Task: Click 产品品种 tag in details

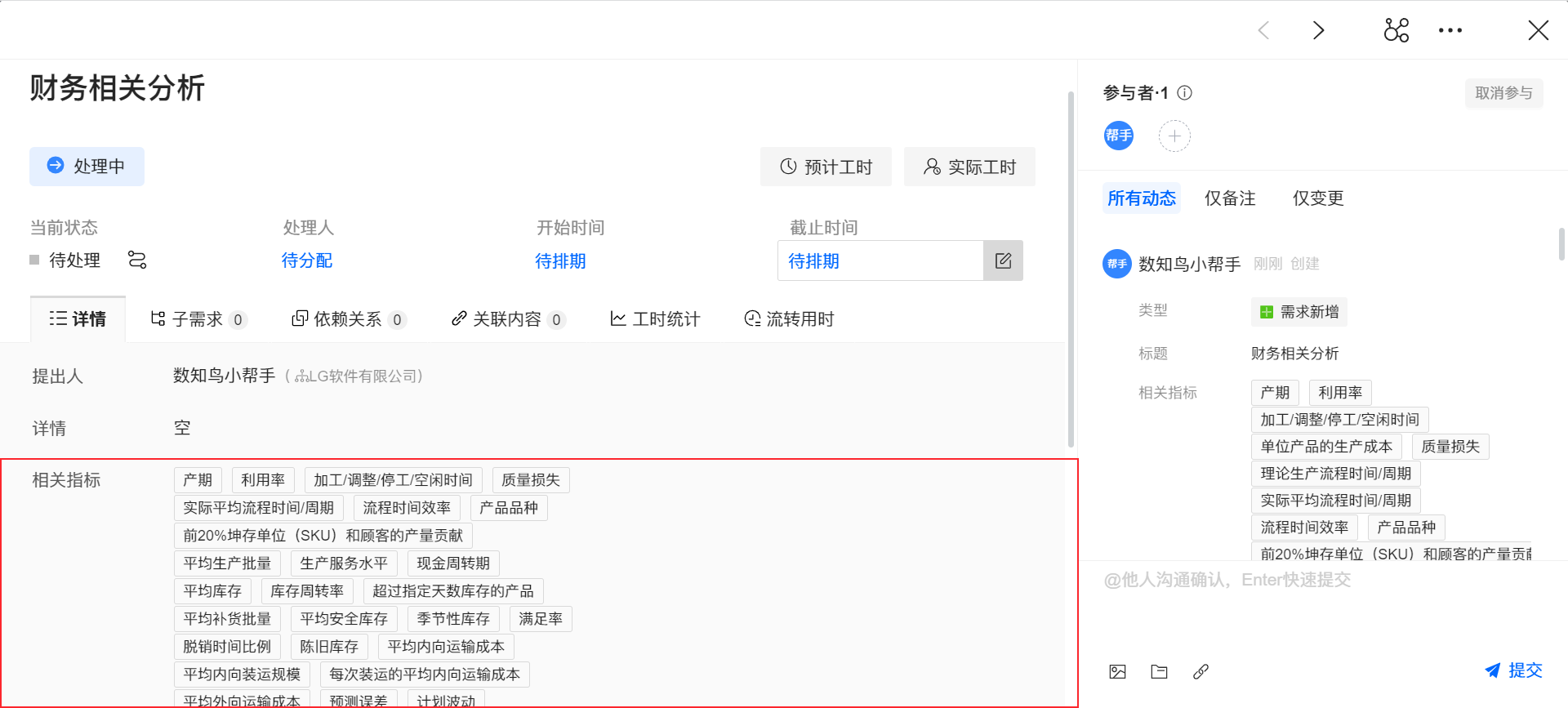Action: tap(509, 508)
